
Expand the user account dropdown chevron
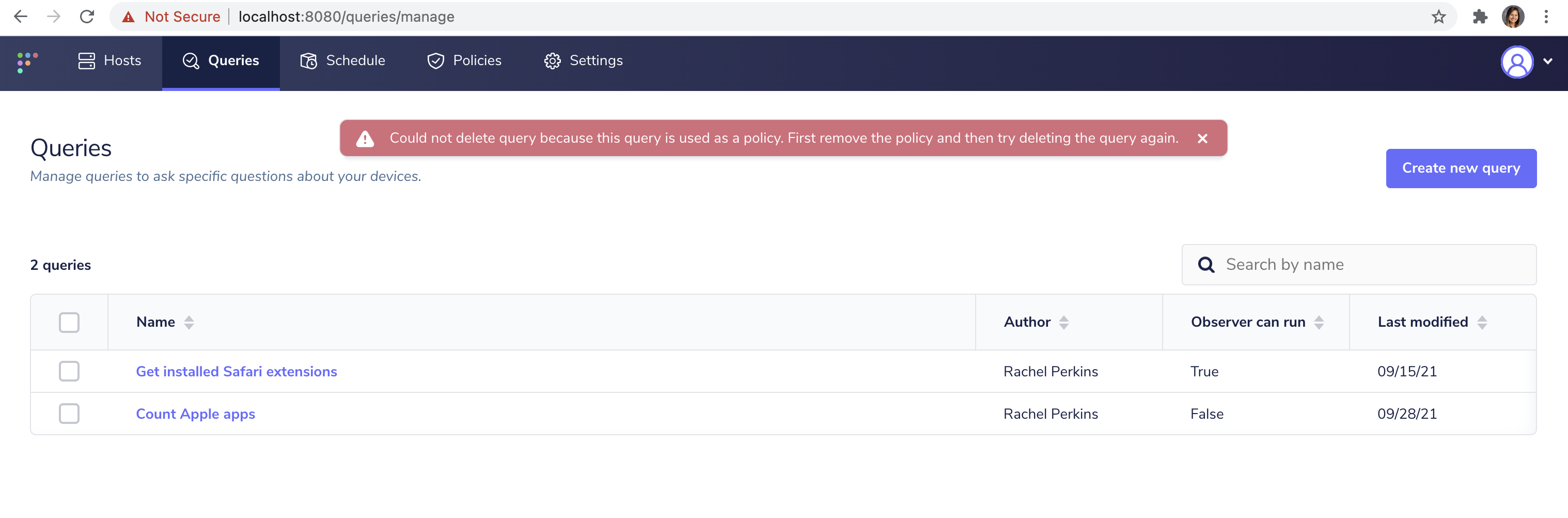pyautogui.click(x=1548, y=61)
